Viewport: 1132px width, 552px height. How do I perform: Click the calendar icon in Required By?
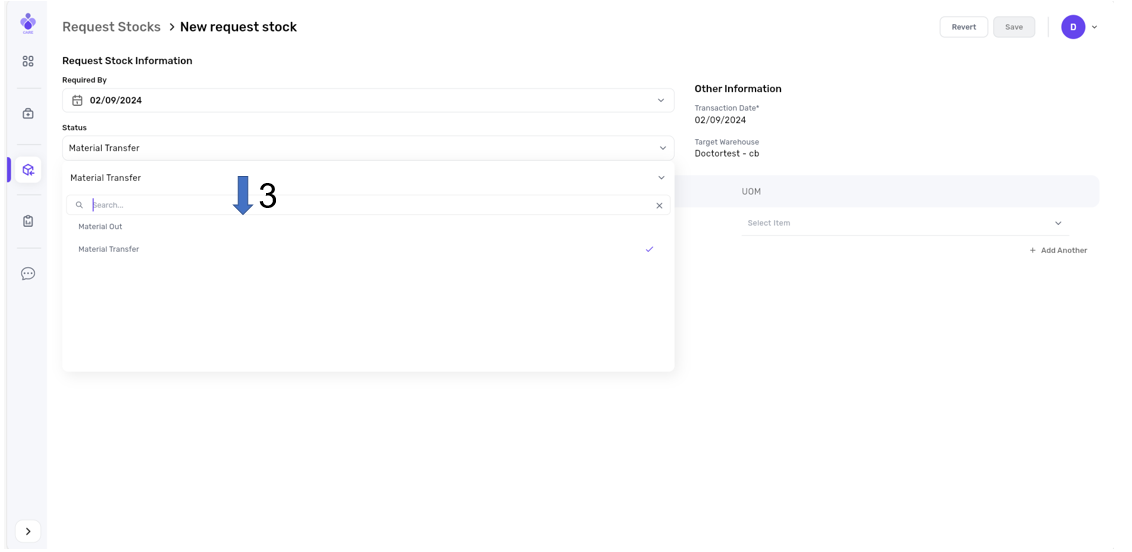pyautogui.click(x=77, y=101)
